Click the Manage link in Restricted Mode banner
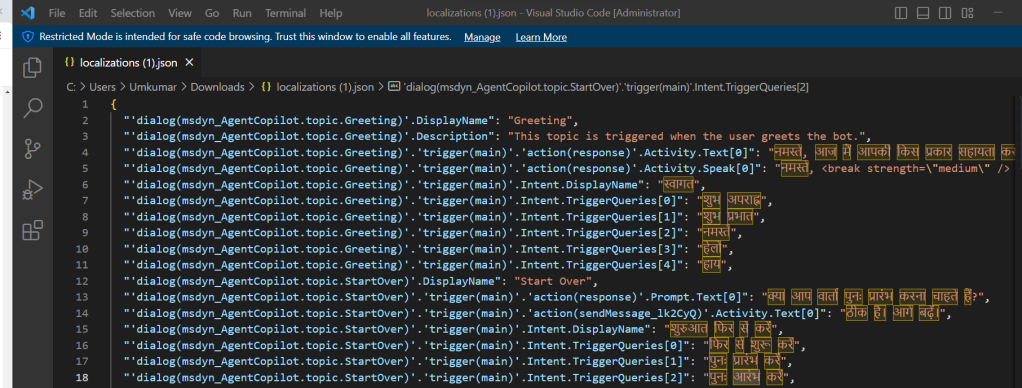This screenshot has width=1022, height=388. click(x=482, y=37)
